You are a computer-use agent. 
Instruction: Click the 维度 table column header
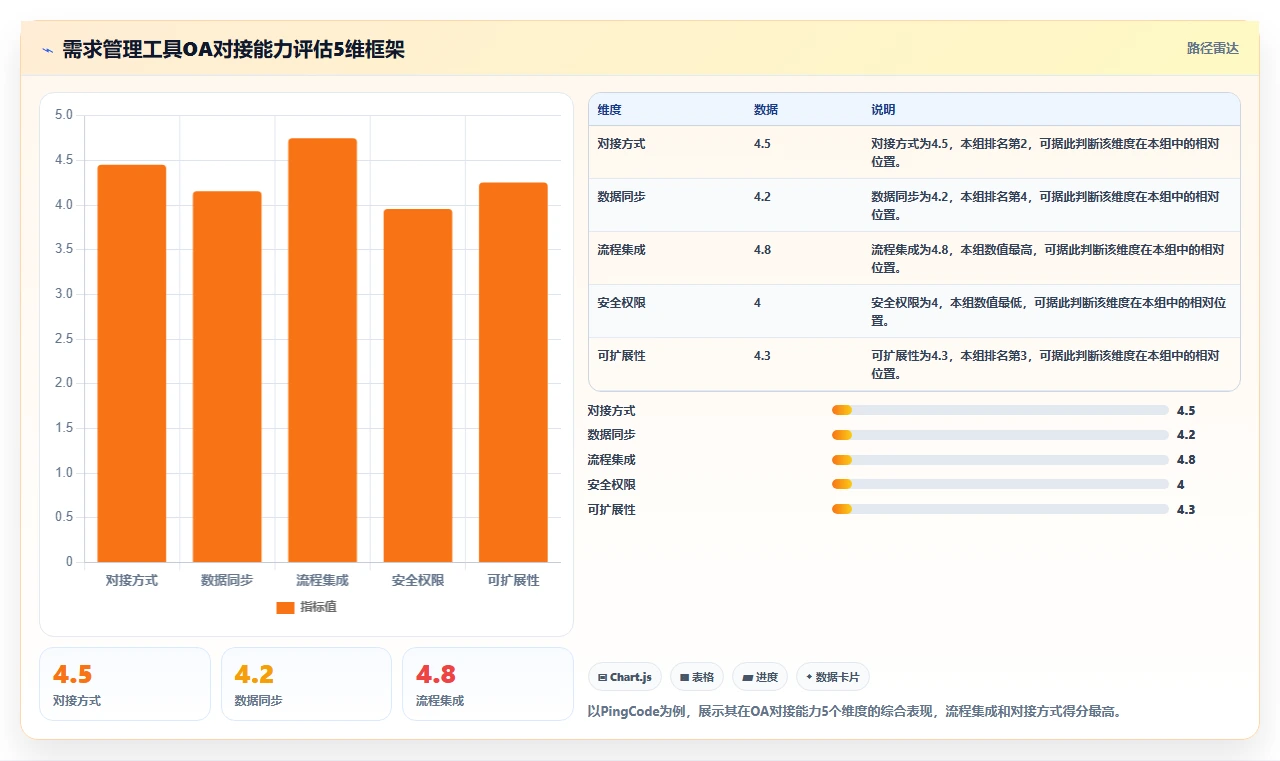point(609,109)
